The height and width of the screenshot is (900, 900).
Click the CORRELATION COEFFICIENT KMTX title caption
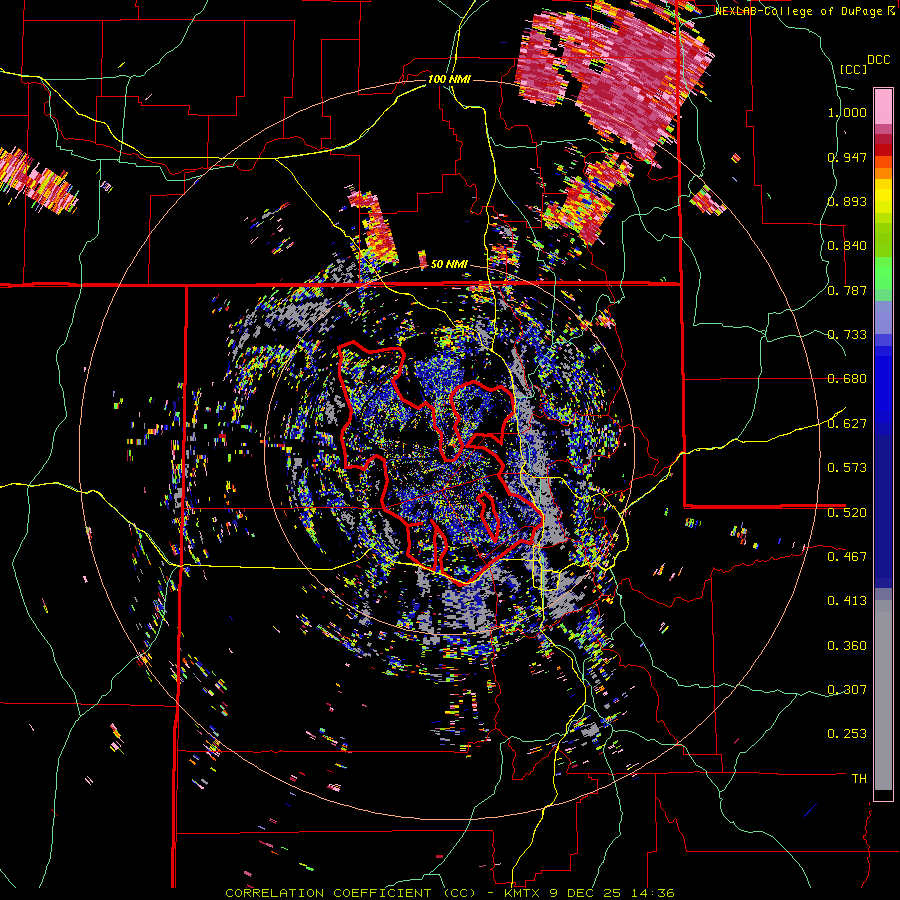(449, 893)
